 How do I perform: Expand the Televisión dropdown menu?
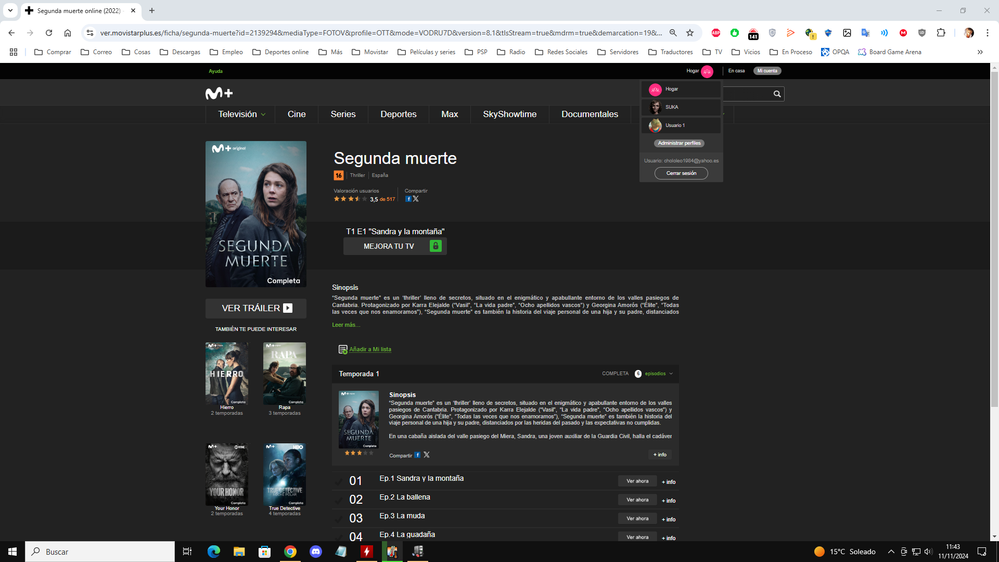click(x=242, y=114)
